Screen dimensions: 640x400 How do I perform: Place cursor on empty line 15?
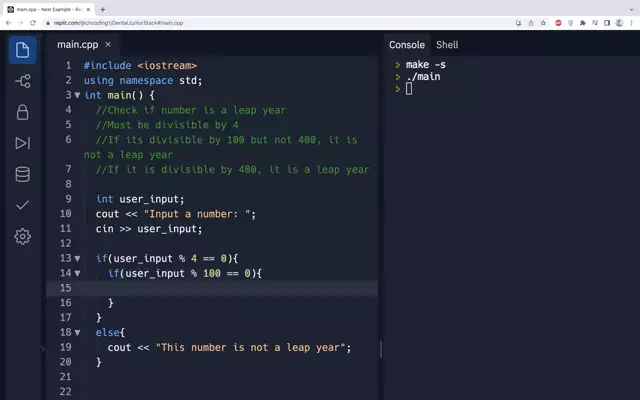(212, 288)
